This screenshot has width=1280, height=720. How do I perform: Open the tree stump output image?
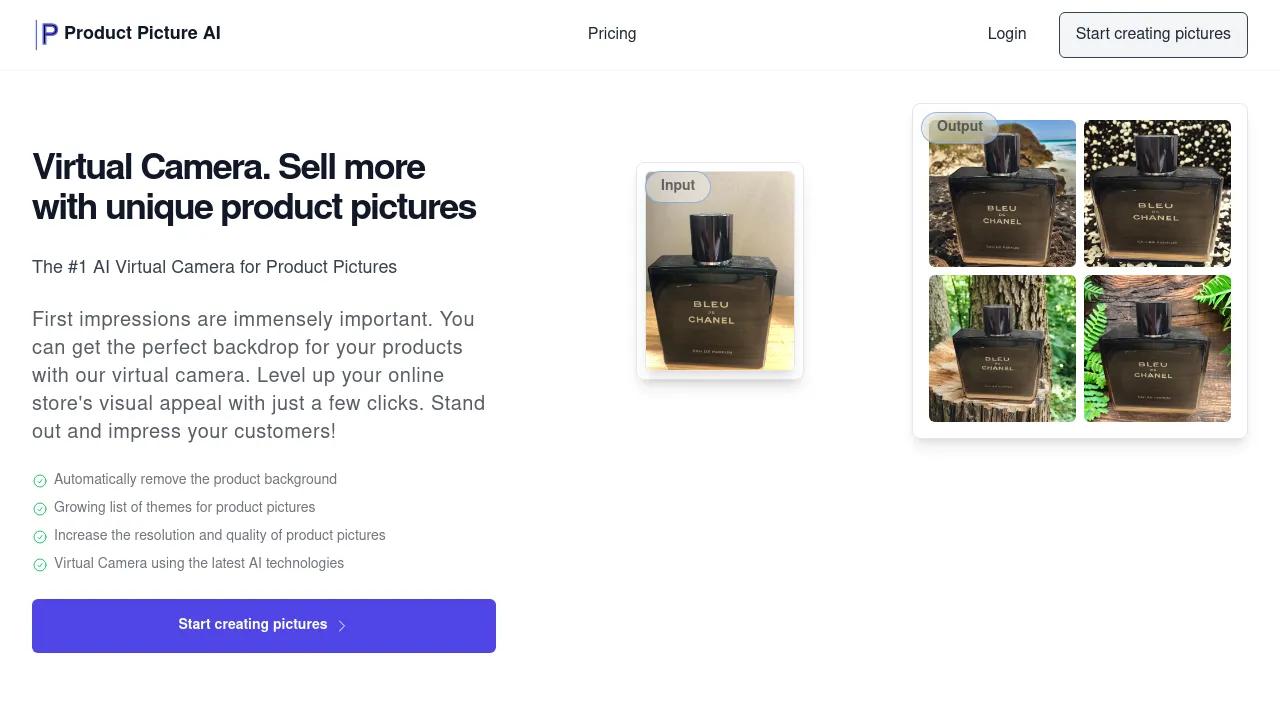1002,349
